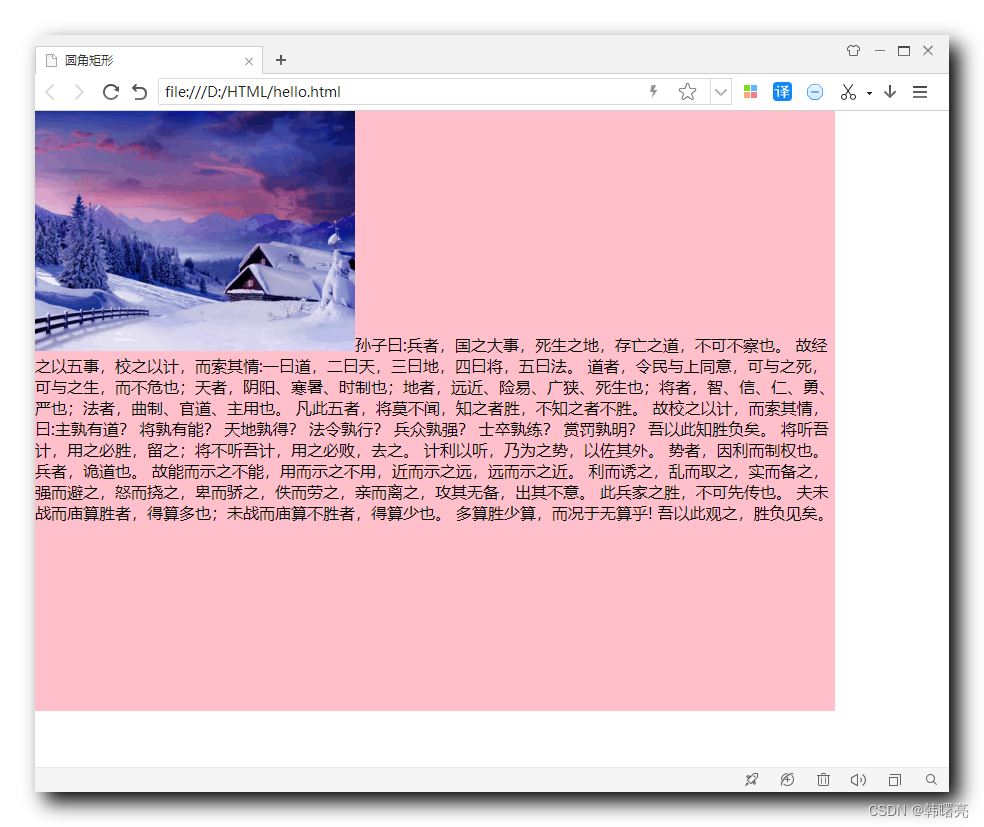This screenshot has height=827, width=984.
Task: Open a new tab with plus button
Action: 281,60
